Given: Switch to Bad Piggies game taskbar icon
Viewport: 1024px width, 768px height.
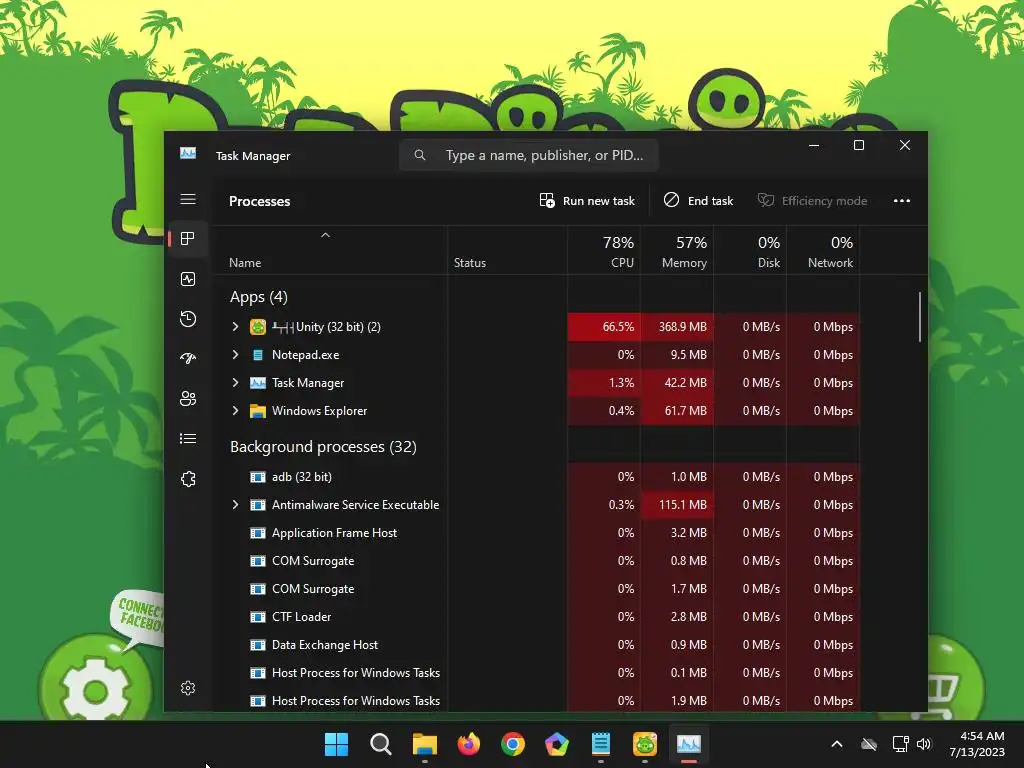Looking at the screenshot, I should 645,744.
